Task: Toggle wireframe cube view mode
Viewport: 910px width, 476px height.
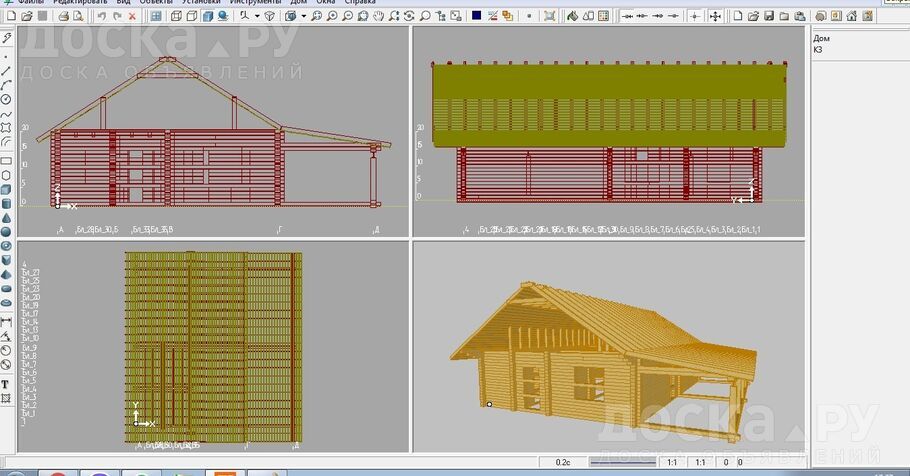Action: (x=176, y=16)
